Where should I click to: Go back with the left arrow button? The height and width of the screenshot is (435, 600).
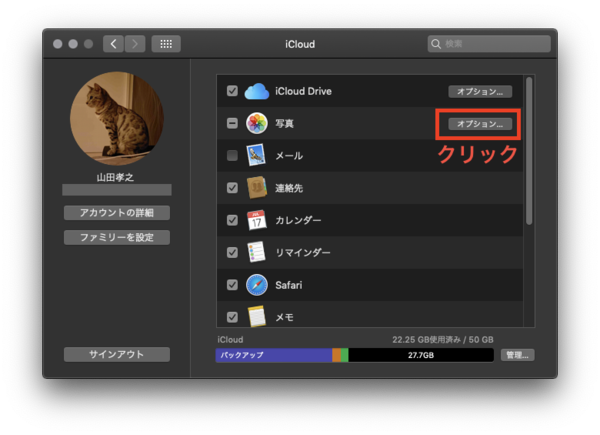pyautogui.click(x=112, y=44)
